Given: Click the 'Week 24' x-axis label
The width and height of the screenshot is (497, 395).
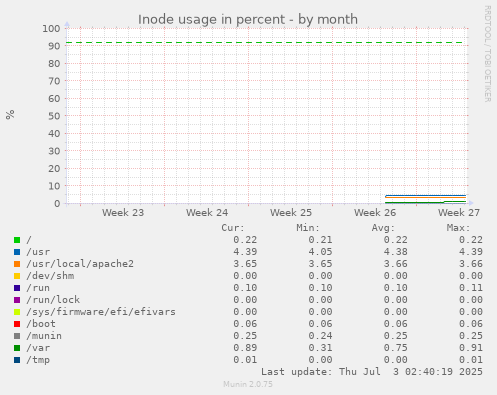Looking at the screenshot, I should tap(207, 213).
